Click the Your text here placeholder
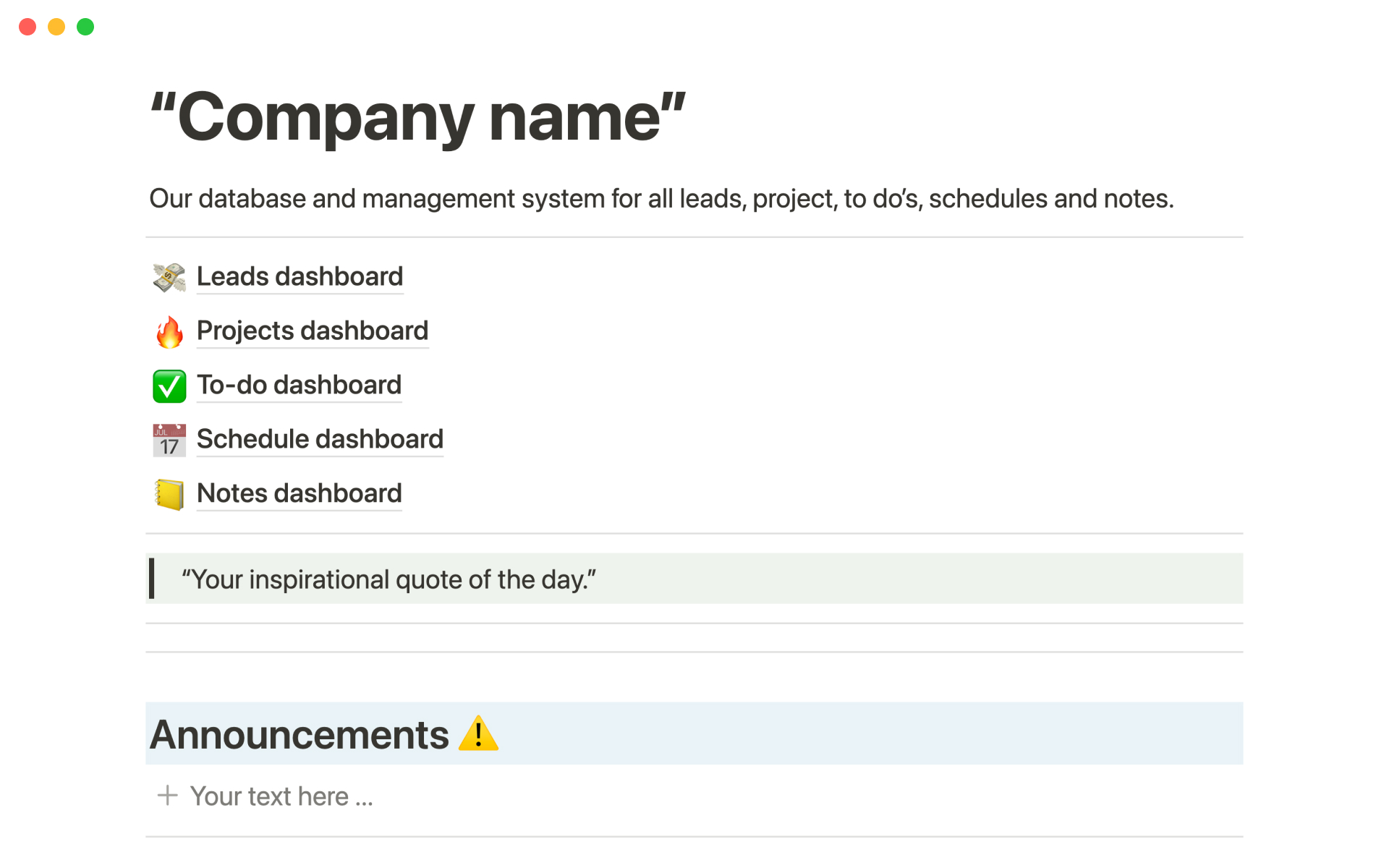The width and height of the screenshot is (1389, 868). click(x=281, y=796)
